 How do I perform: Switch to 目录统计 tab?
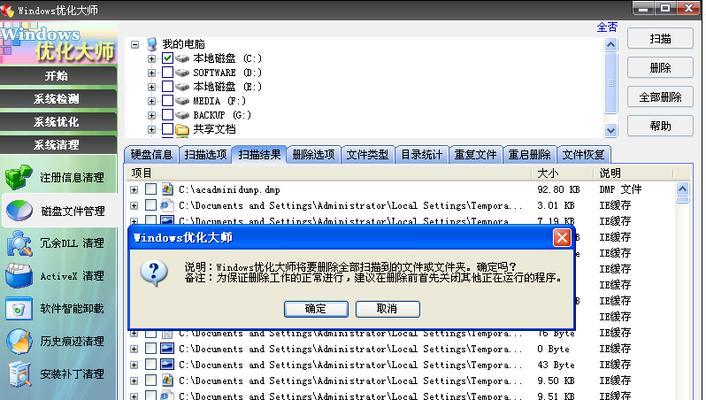tap(422, 155)
